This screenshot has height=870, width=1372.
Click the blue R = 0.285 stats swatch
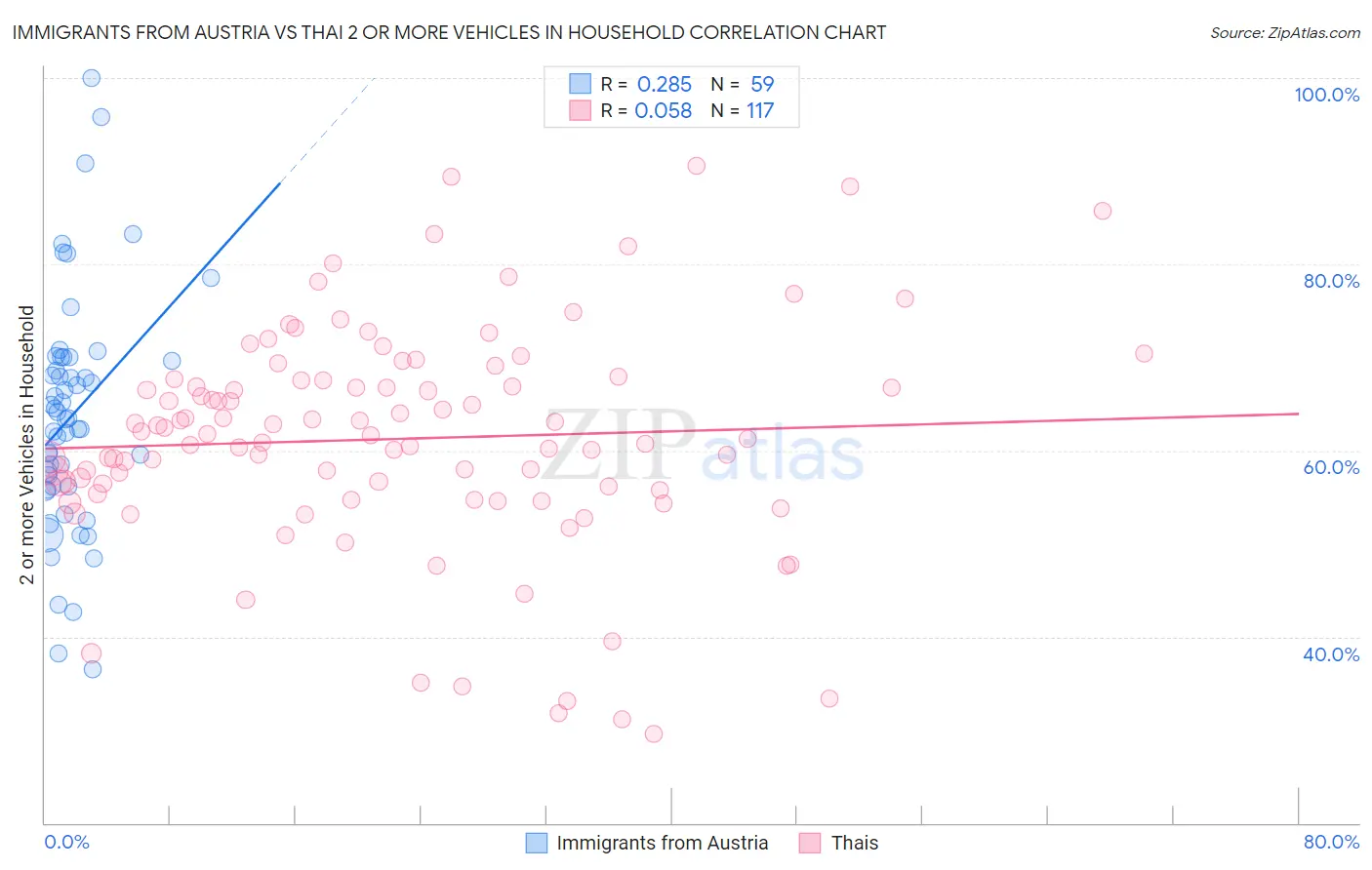click(x=581, y=84)
